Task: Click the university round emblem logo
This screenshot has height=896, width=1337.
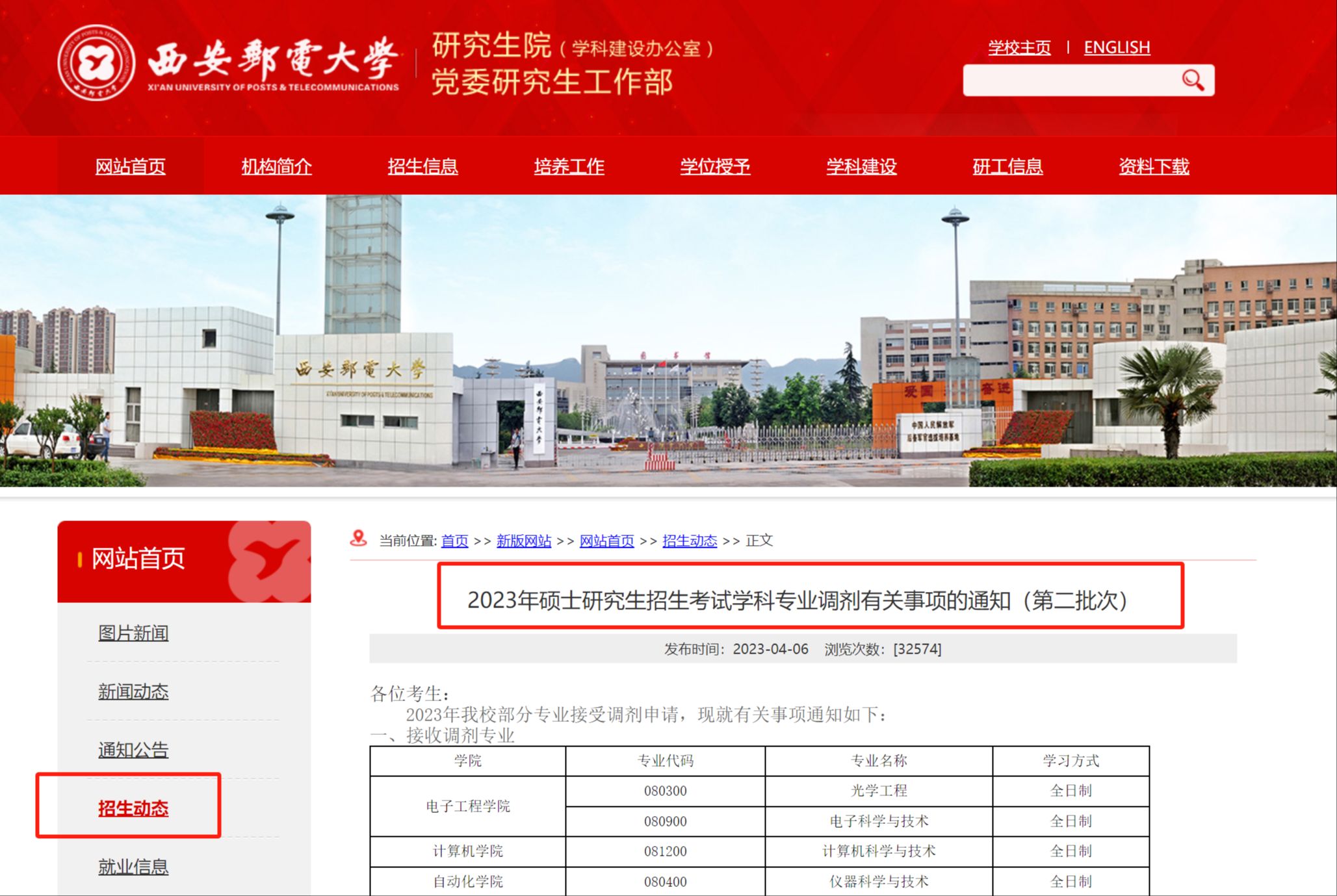Action: 96,63
